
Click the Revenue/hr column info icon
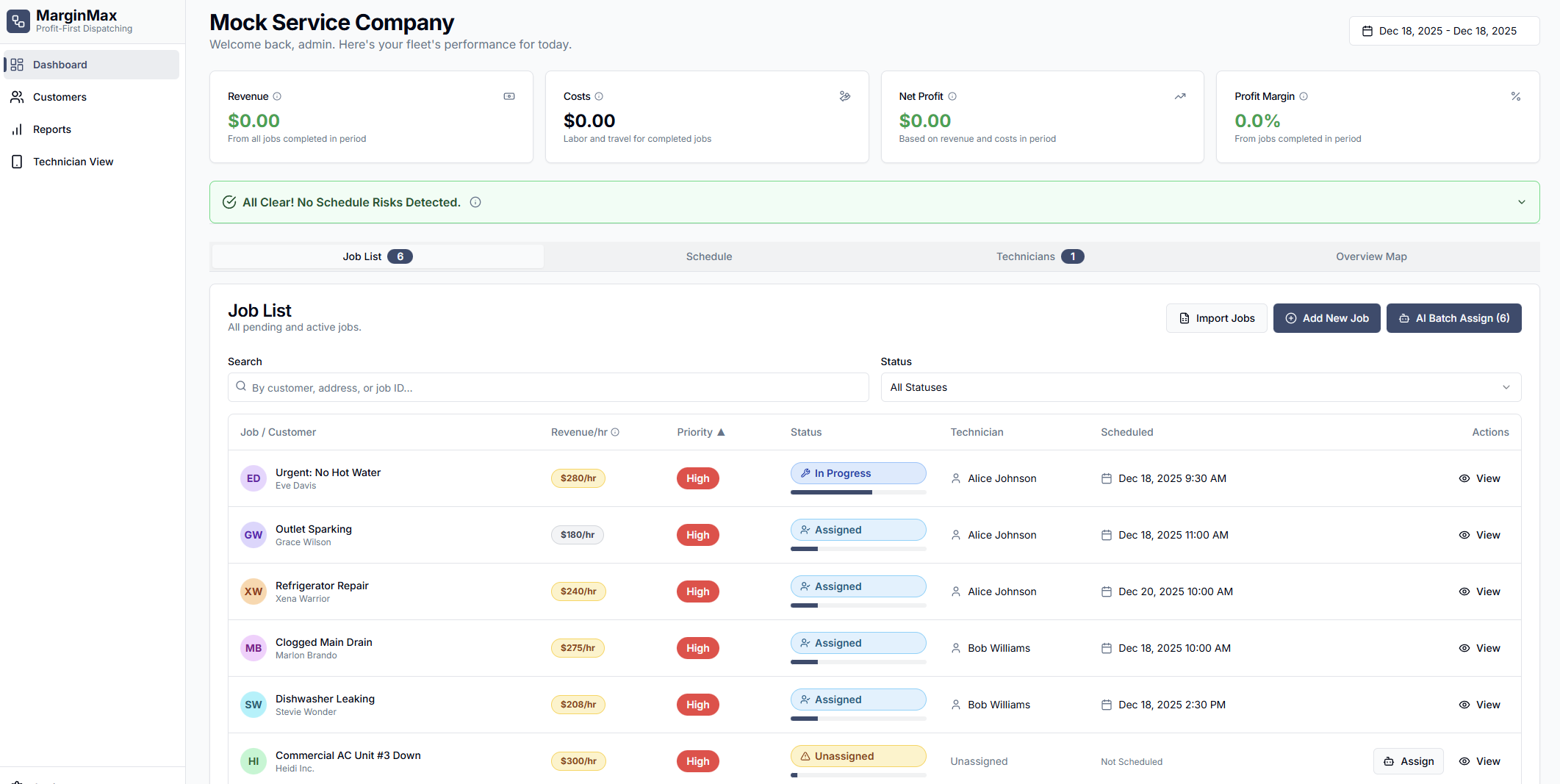615,432
